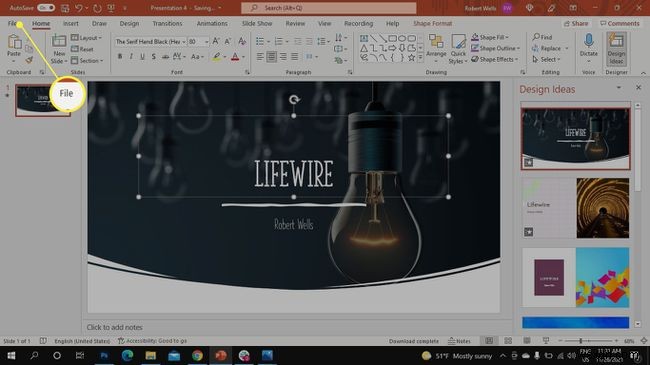
Task: Click the rotate handle above the title
Action: (294, 100)
